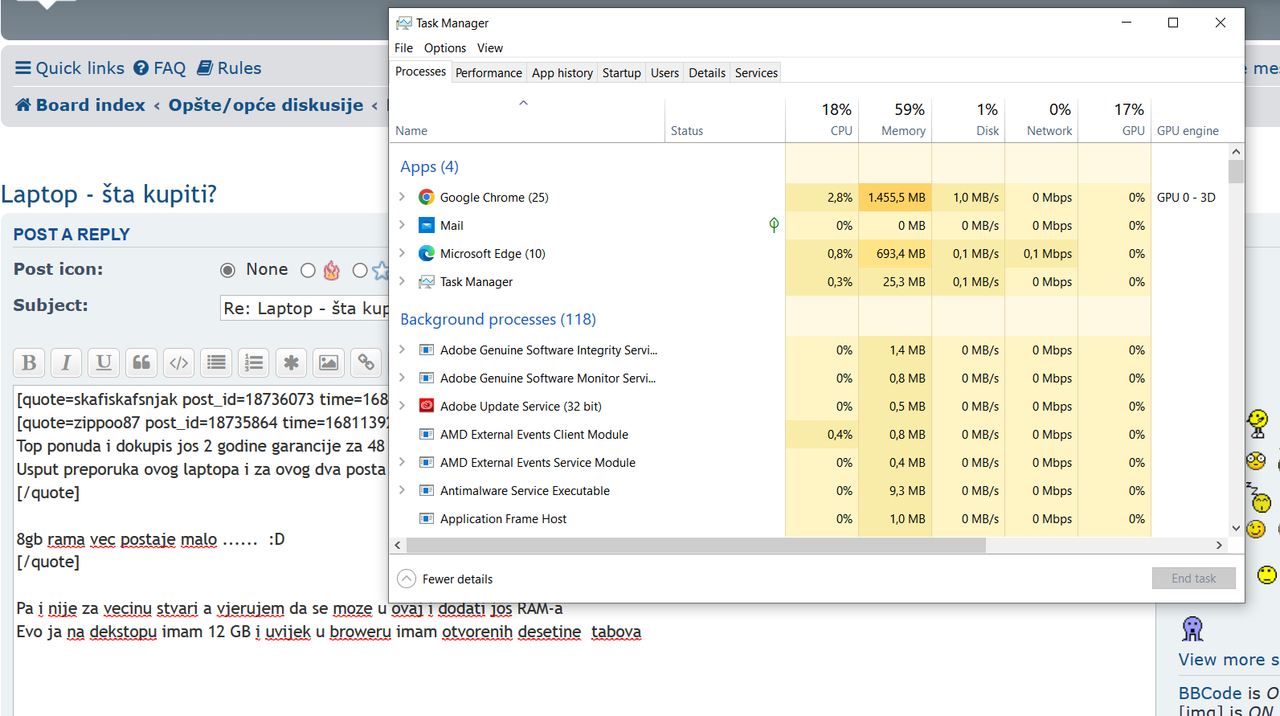Insert a quote block via quote icon

click(141, 363)
